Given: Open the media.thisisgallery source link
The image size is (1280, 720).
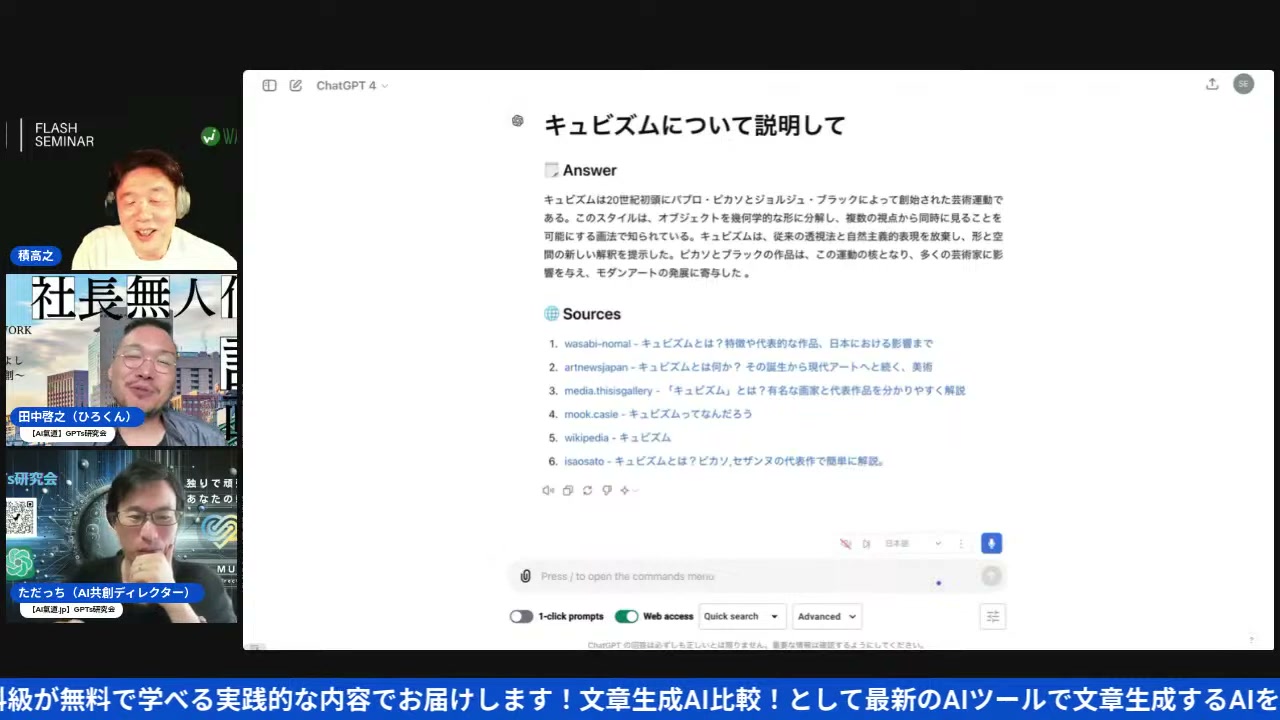Looking at the screenshot, I should [x=764, y=391].
